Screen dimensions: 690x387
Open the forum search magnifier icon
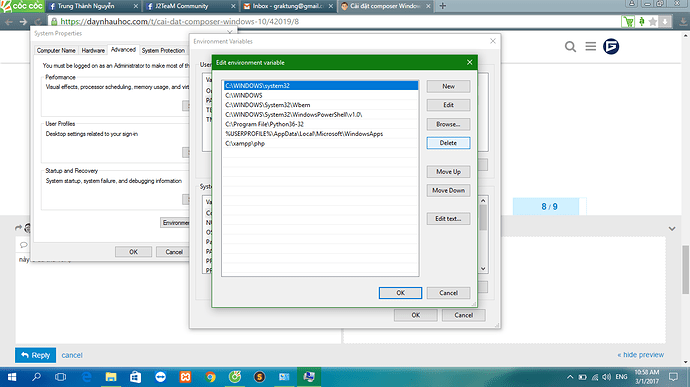click(570, 46)
